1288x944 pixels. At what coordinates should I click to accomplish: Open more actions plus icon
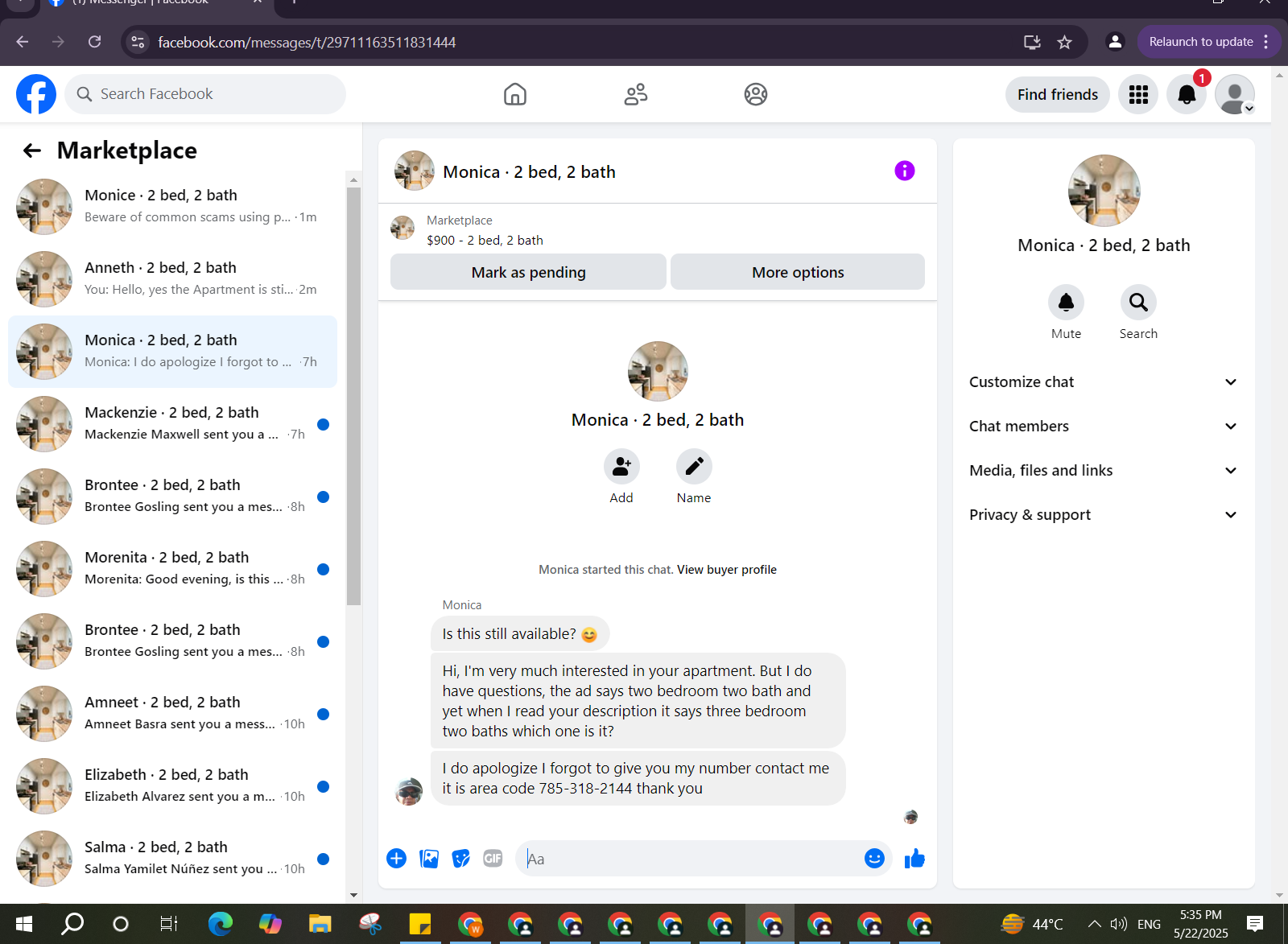coord(396,859)
